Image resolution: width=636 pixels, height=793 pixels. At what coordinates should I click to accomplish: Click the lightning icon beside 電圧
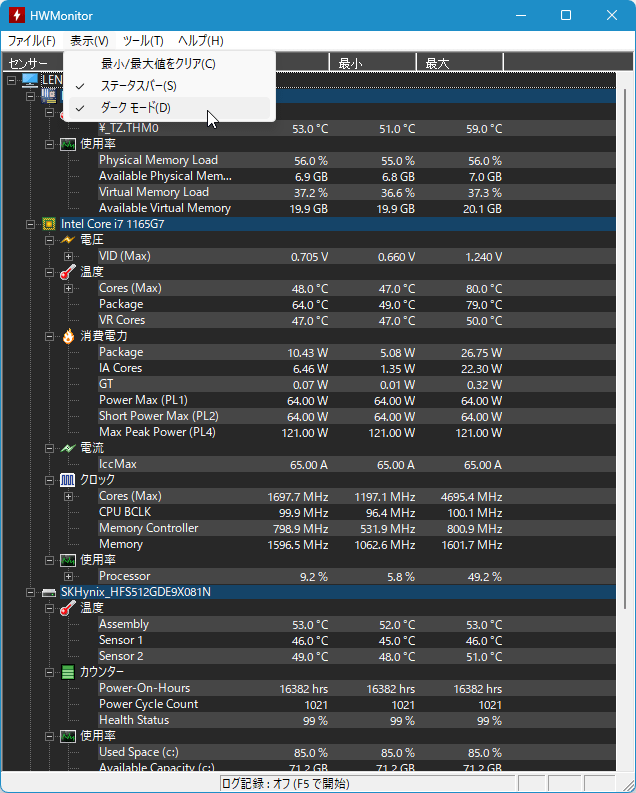coord(68,240)
